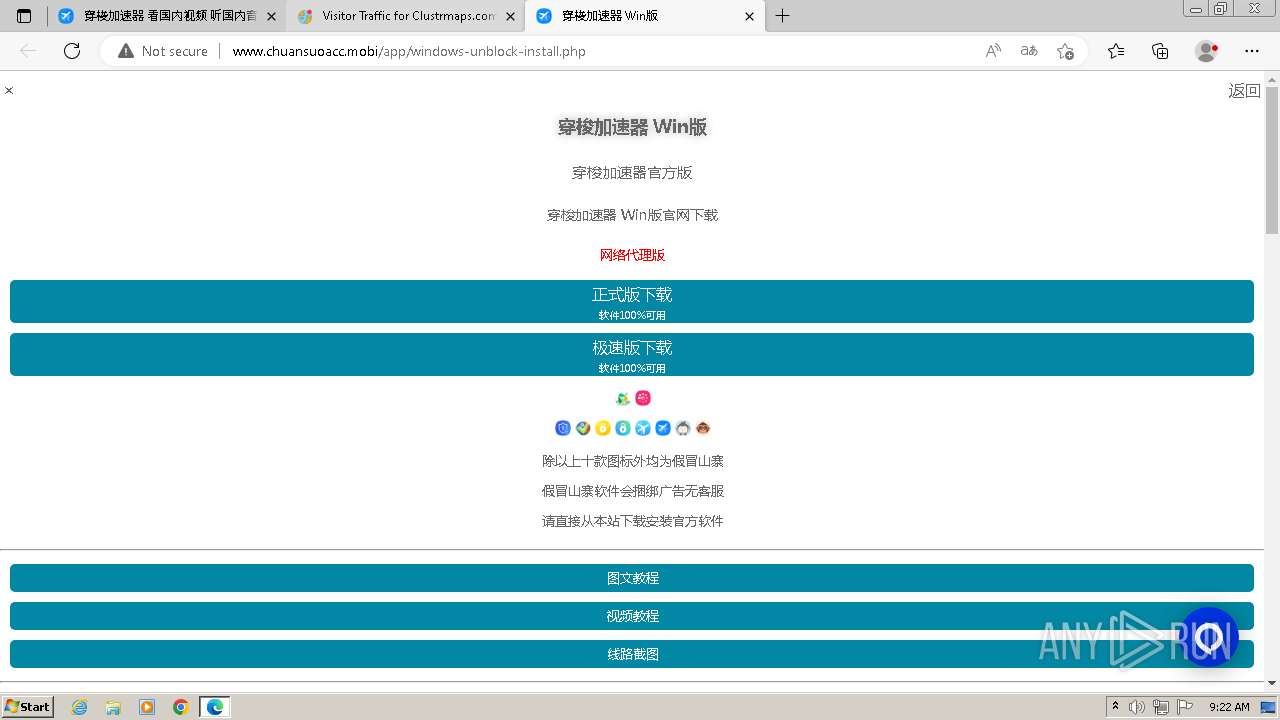Select the 穿梭加速器 Win版 tab
Screen dimensions: 1280x720
point(645,16)
